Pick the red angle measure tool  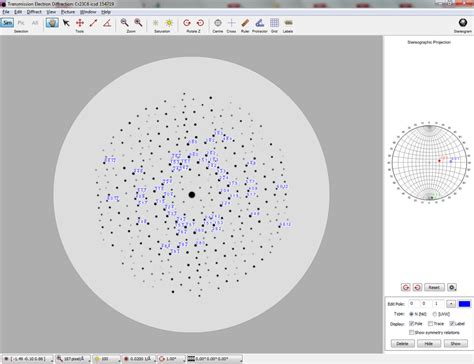[107, 23]
